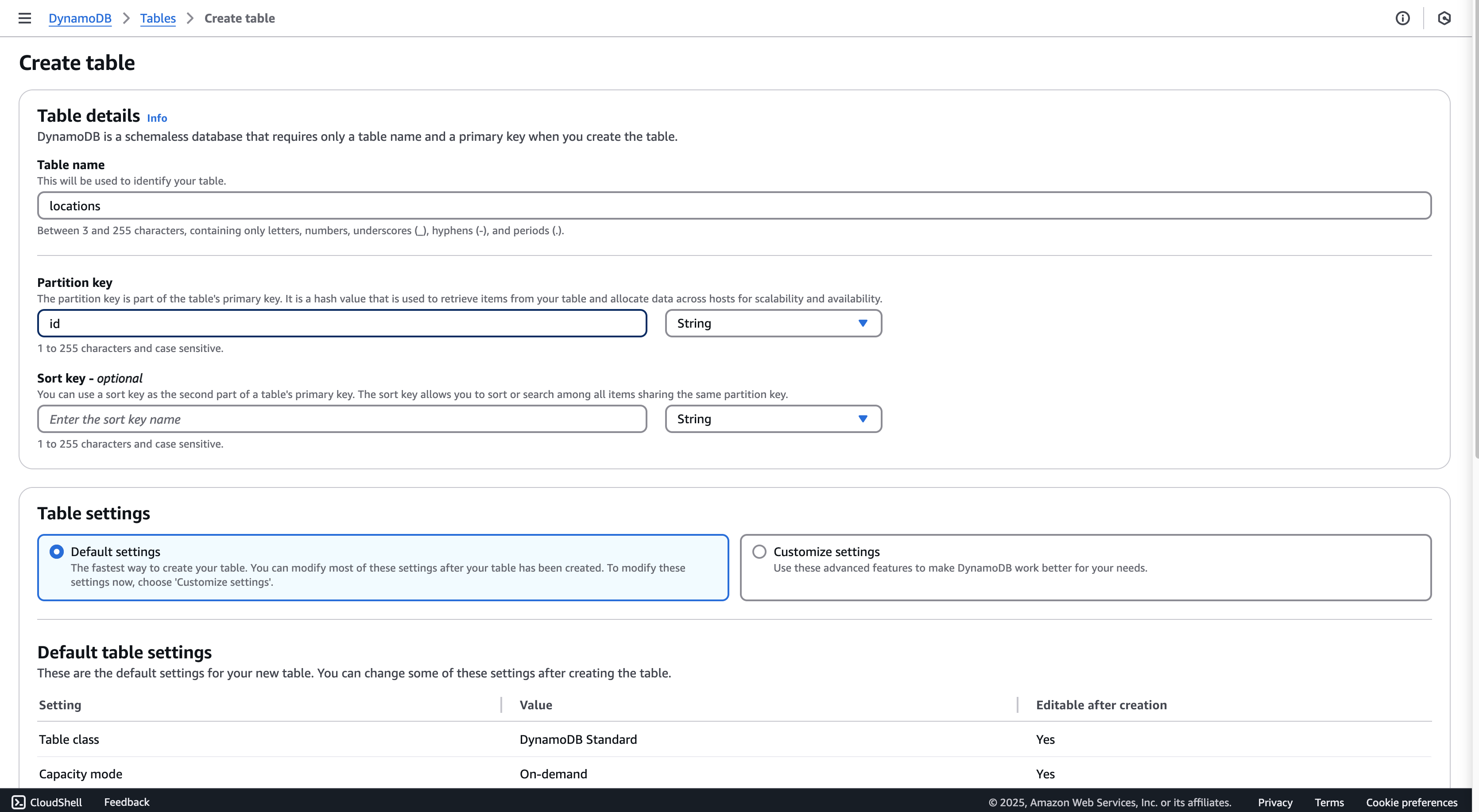Click the Table name input field
Screen dimensions: 1479x812
[734, 205]
